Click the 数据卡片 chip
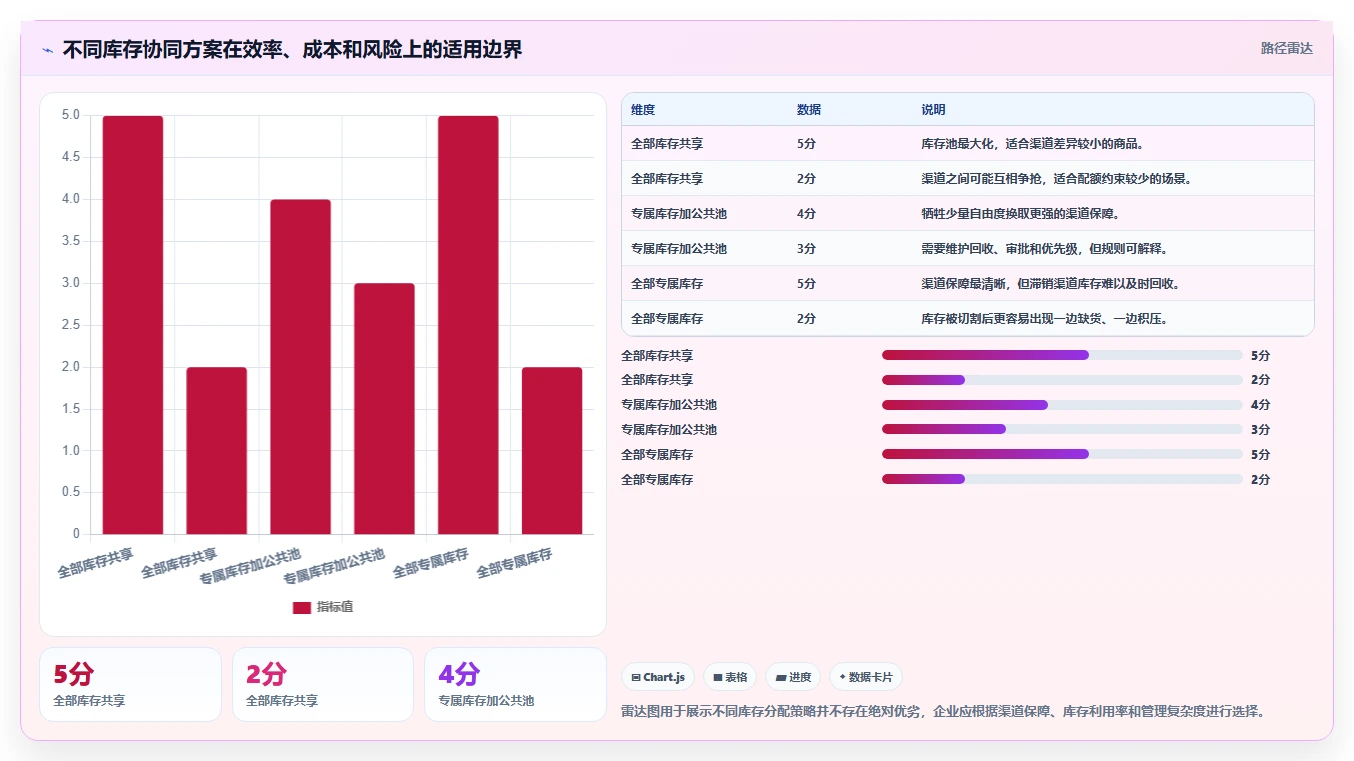1354x761 pixels. 866,677
